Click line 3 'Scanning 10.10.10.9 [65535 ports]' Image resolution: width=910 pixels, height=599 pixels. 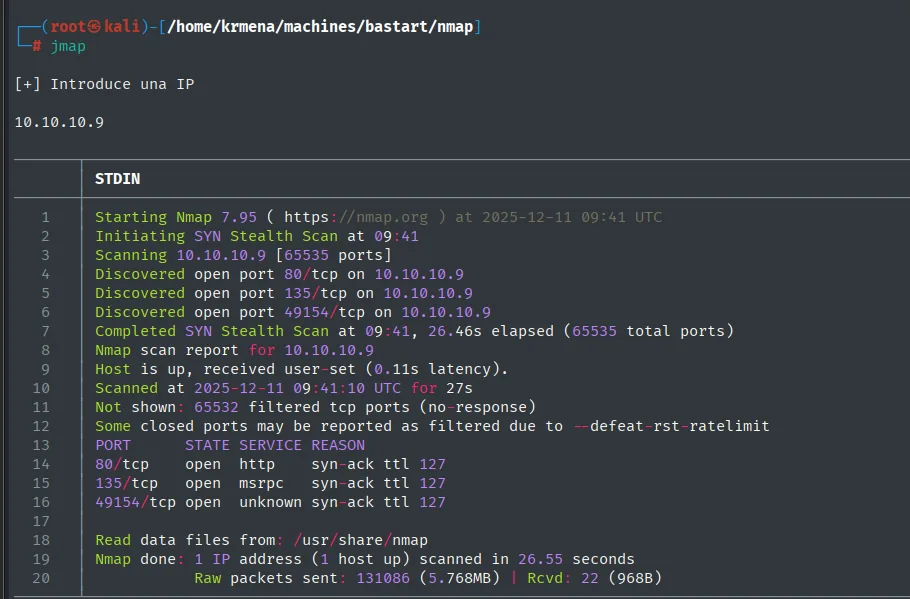(243, 255)
